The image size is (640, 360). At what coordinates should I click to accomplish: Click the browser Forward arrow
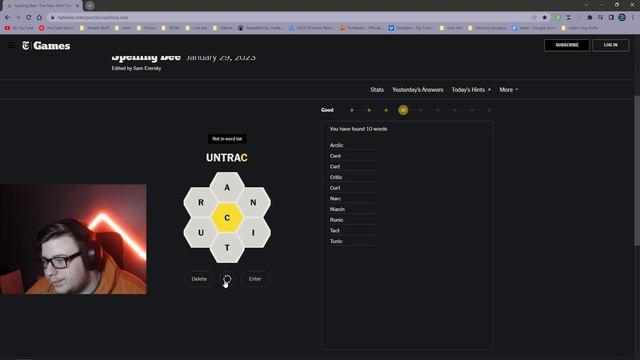pos(18,18)
